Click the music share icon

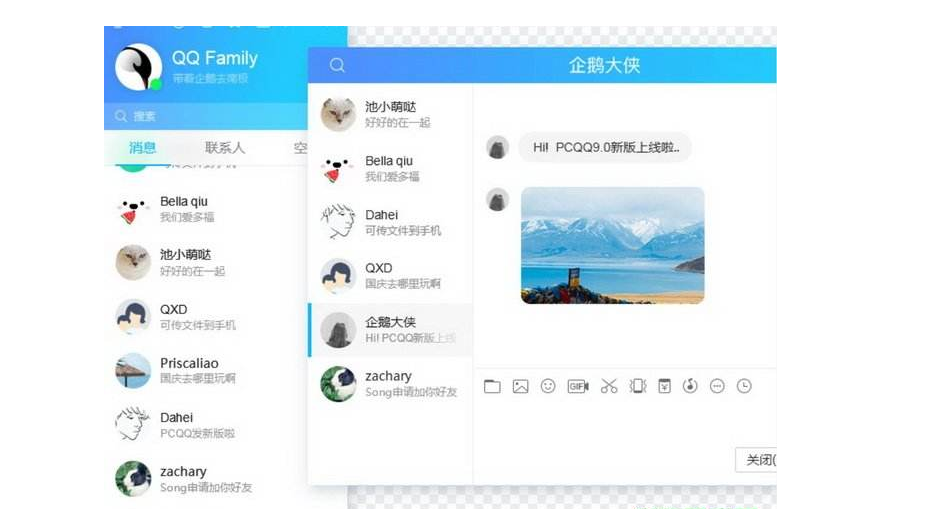[690, 386]
